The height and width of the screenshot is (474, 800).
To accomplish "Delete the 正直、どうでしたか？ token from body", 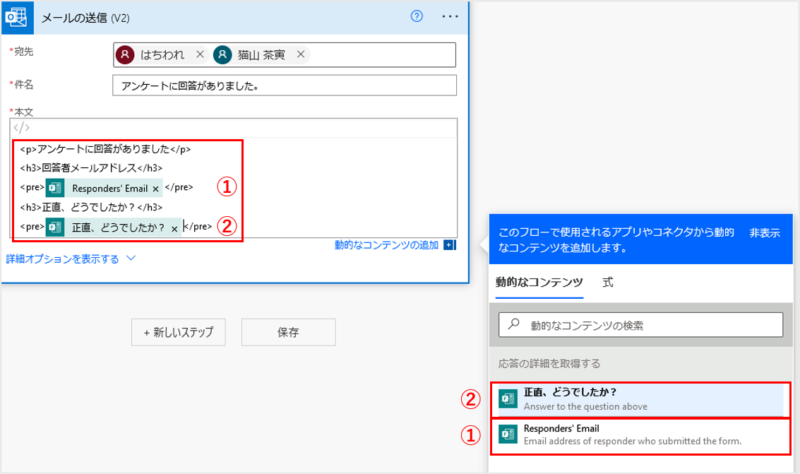I will pos(174,229).
